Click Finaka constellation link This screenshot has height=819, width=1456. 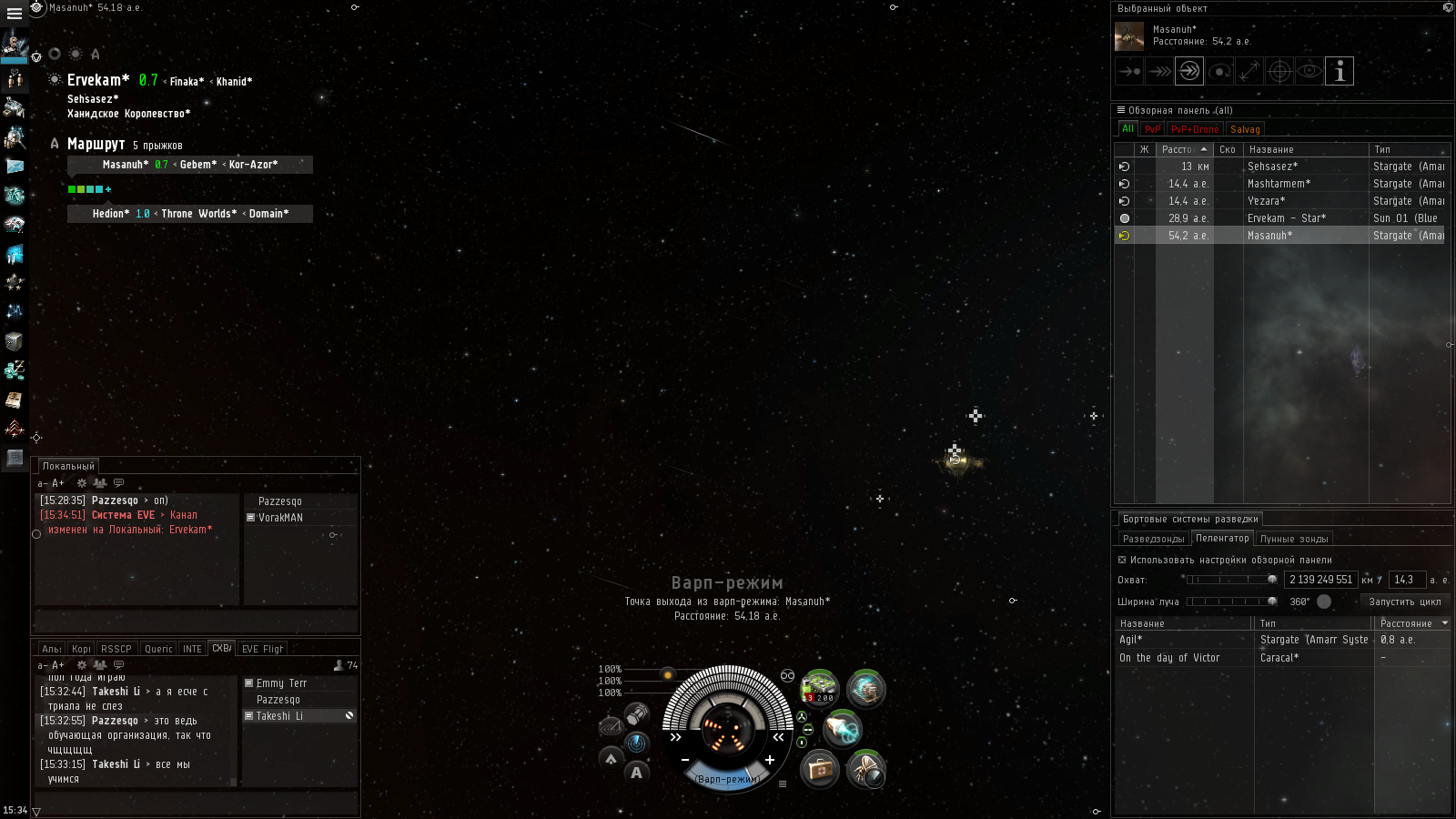[187, 82]
